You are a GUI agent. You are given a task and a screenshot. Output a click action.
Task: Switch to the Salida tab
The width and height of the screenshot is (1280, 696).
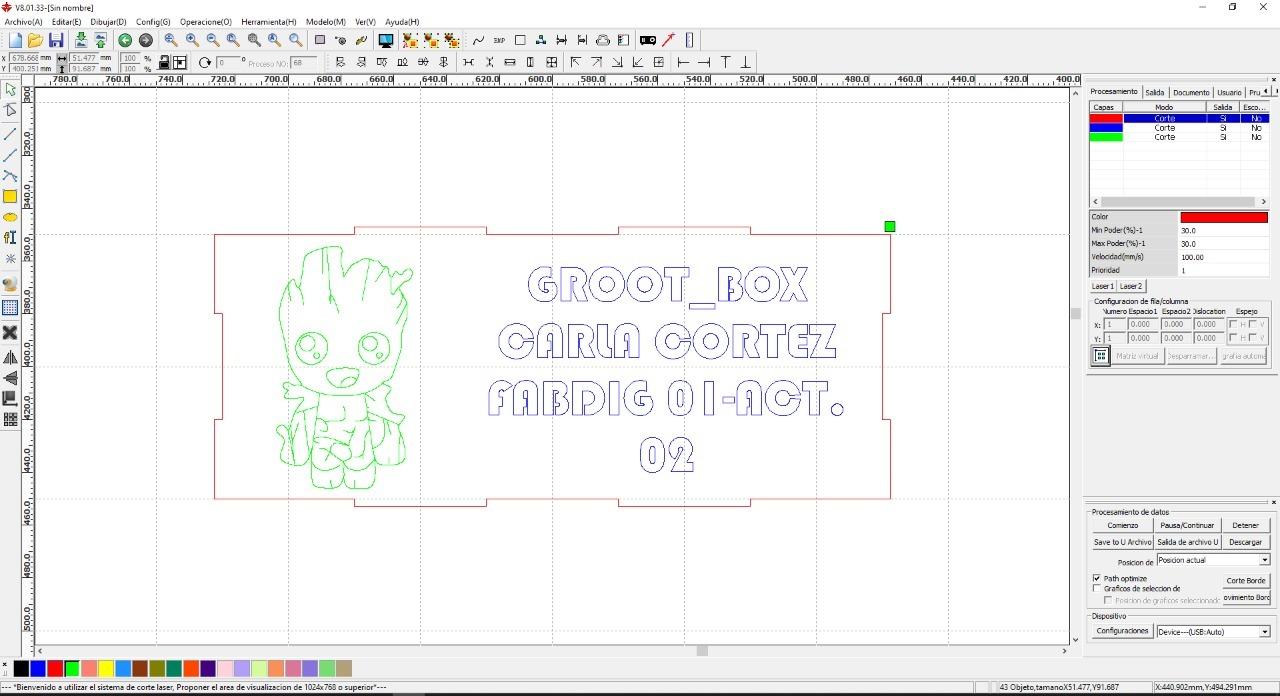(x=1155, y=92)
